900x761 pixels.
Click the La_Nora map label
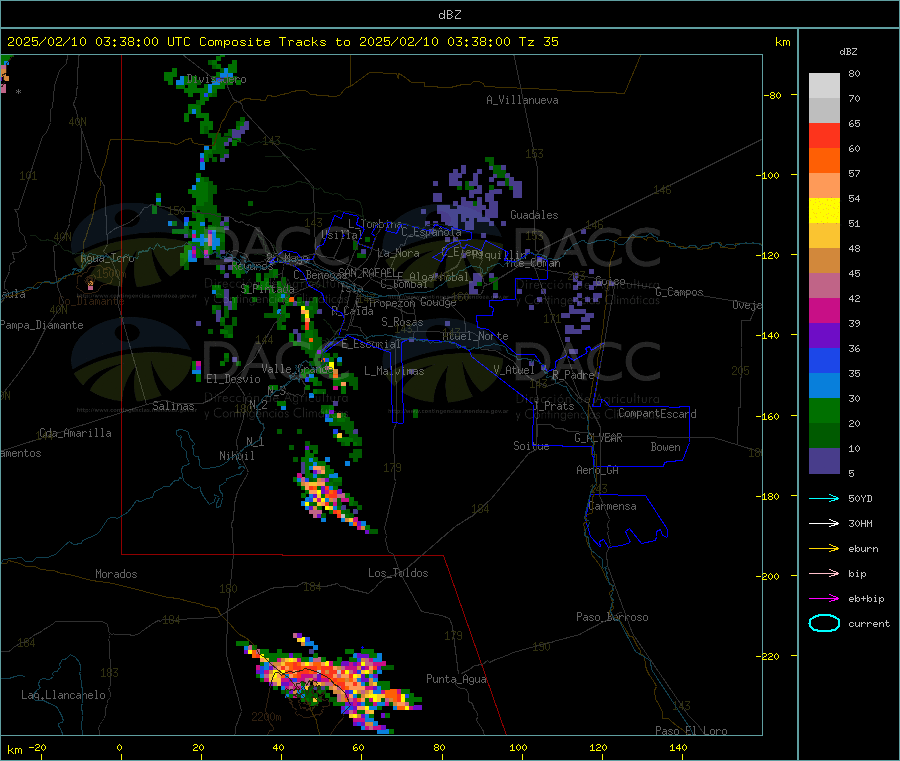pyautogui.click(x=398, y=253)
